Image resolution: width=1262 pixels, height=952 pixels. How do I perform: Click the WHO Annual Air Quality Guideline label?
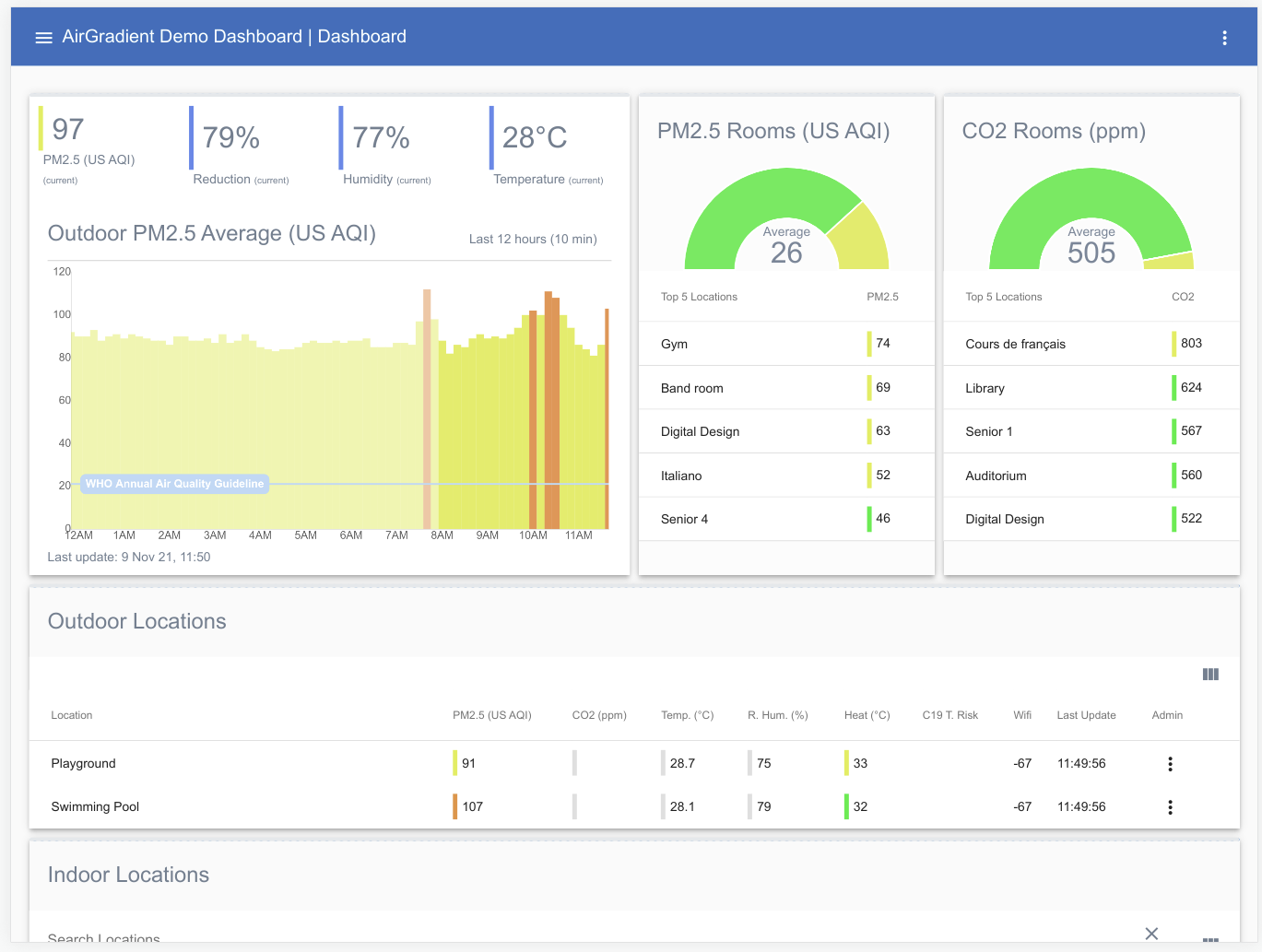point(174,484)
